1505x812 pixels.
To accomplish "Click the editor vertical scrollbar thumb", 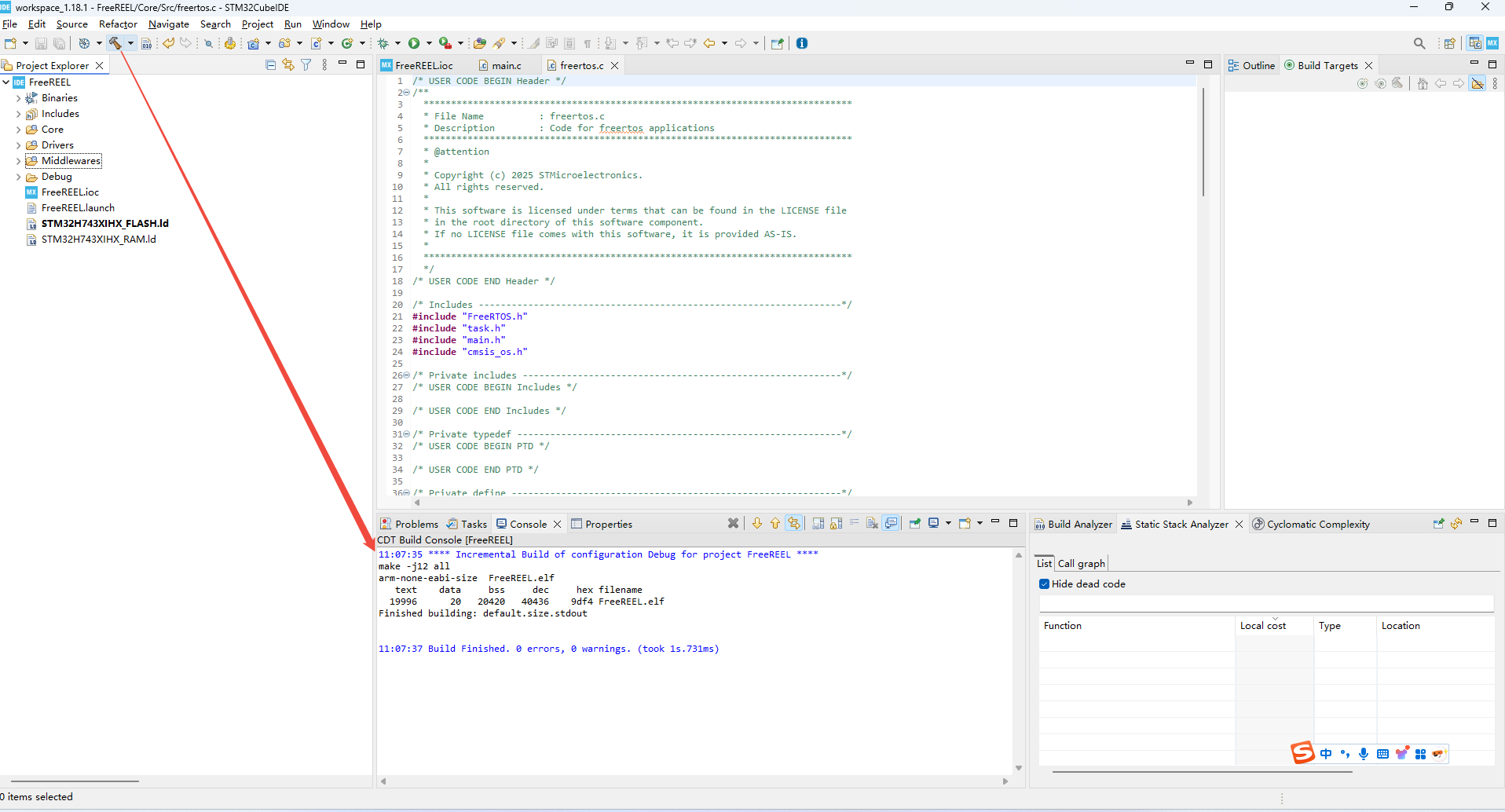I will [1203, 141].
